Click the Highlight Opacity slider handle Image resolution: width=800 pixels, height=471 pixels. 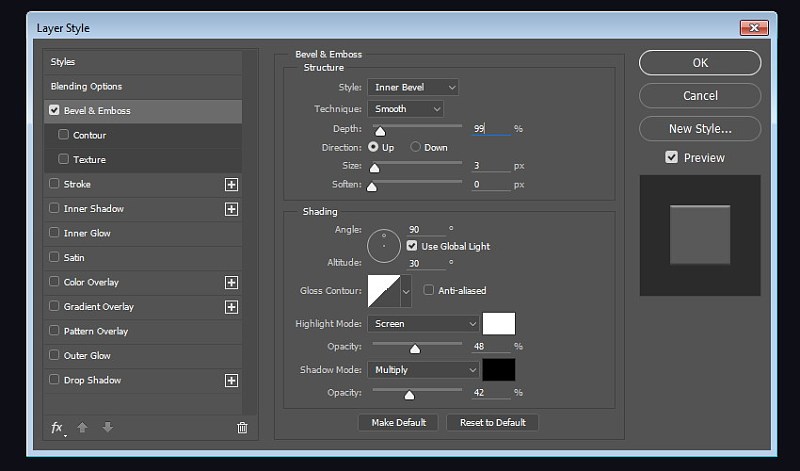(415, 349)
